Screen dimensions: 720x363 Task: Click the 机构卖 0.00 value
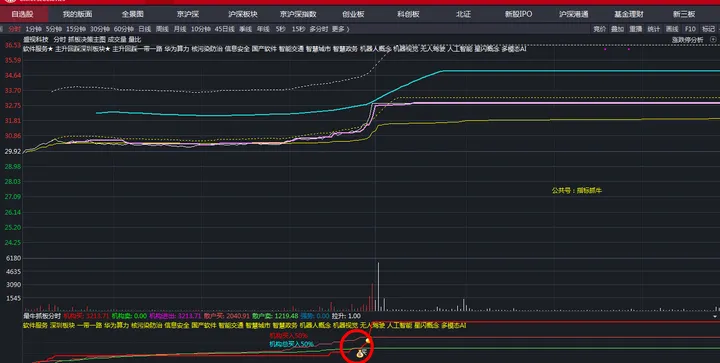[x=129, y=316]
